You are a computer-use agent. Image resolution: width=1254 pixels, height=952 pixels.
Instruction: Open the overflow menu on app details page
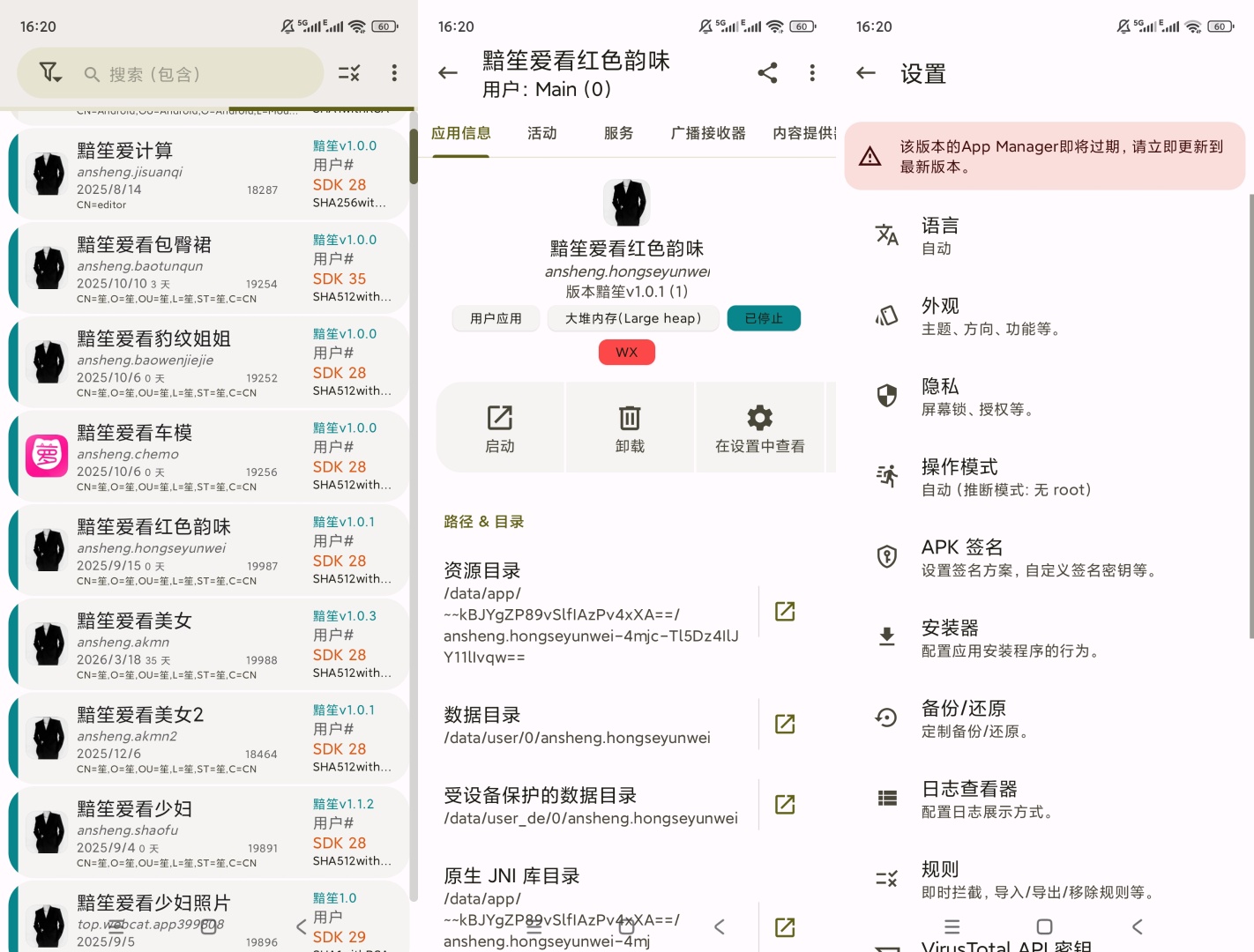coord(812,73)
